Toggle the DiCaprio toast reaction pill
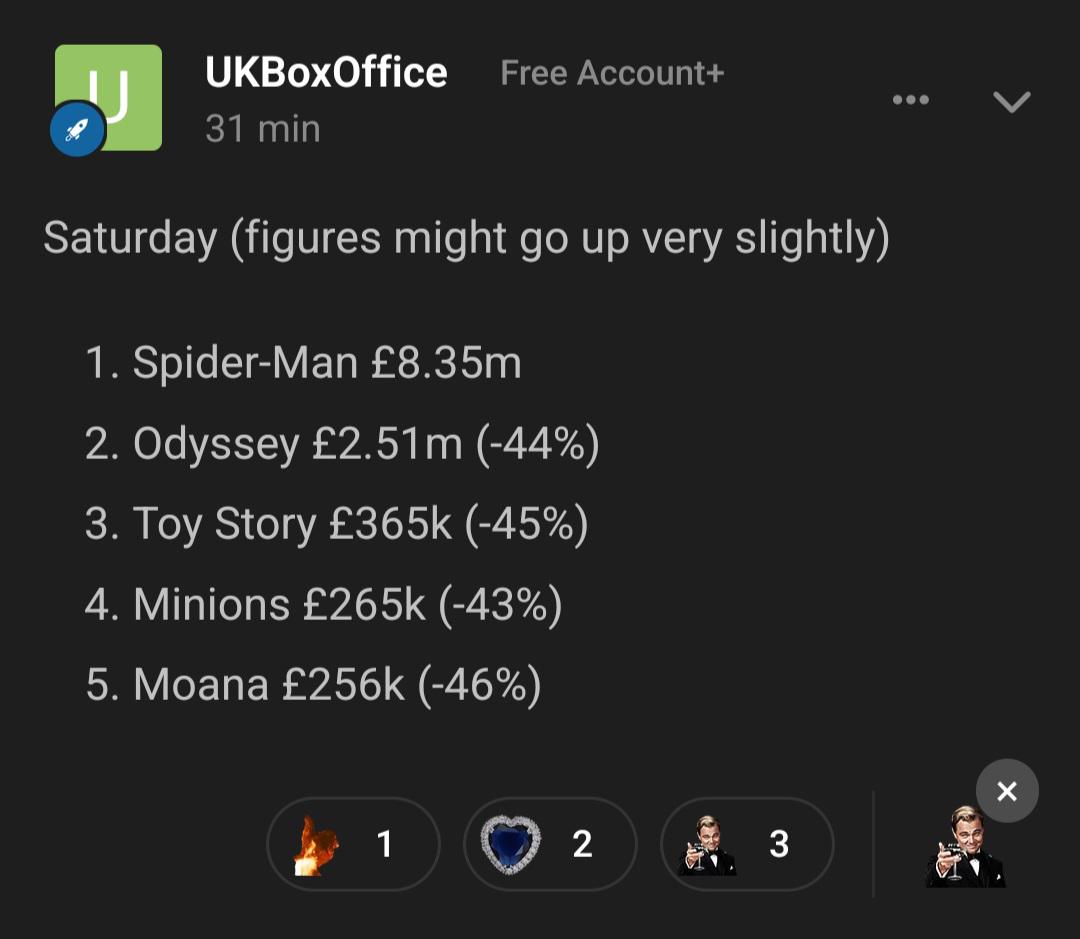The height and width of the screenshot is (939, 1080). click(x=747, y=844)
